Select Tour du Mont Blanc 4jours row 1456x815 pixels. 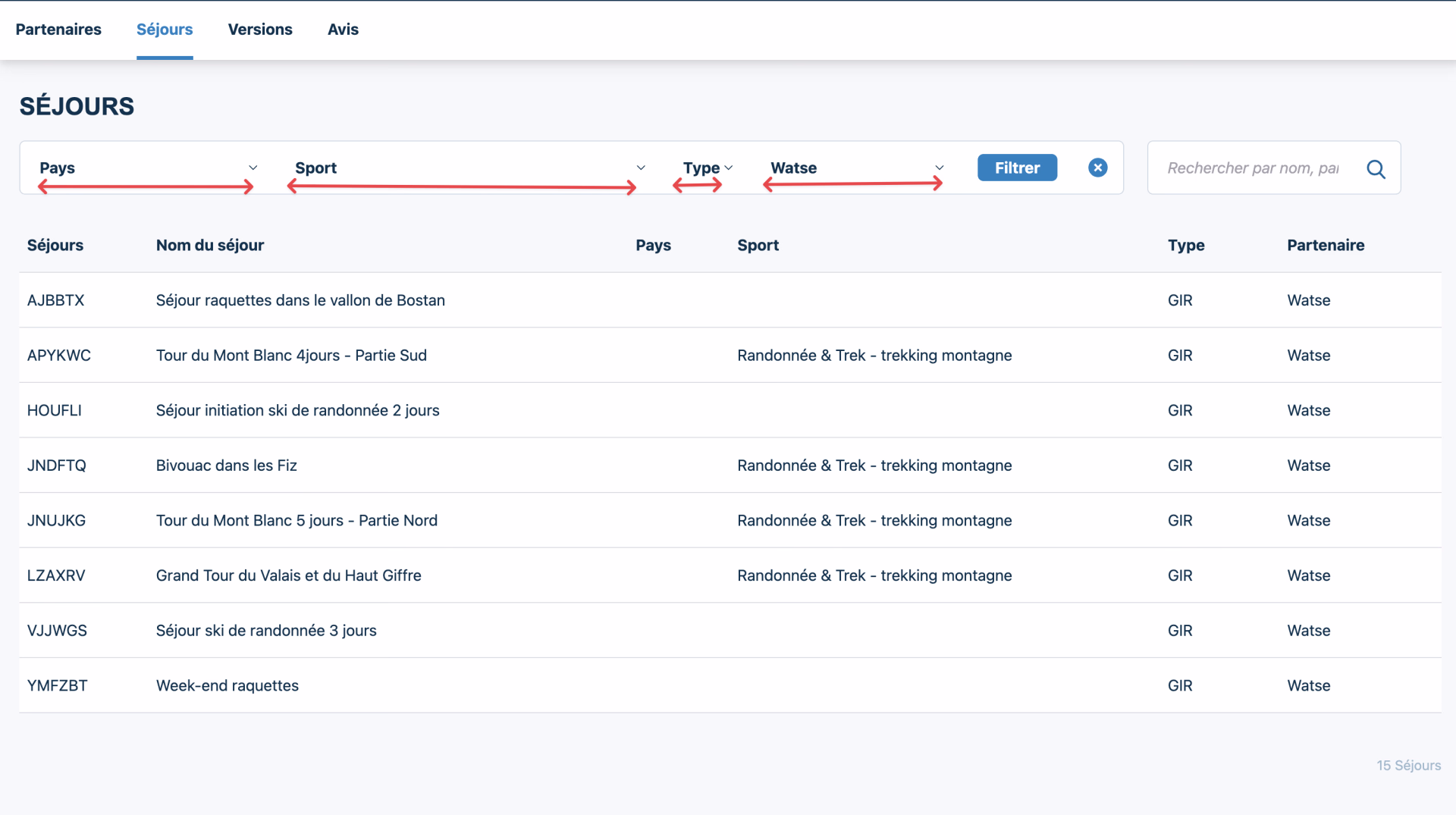(x=291, y=356)
